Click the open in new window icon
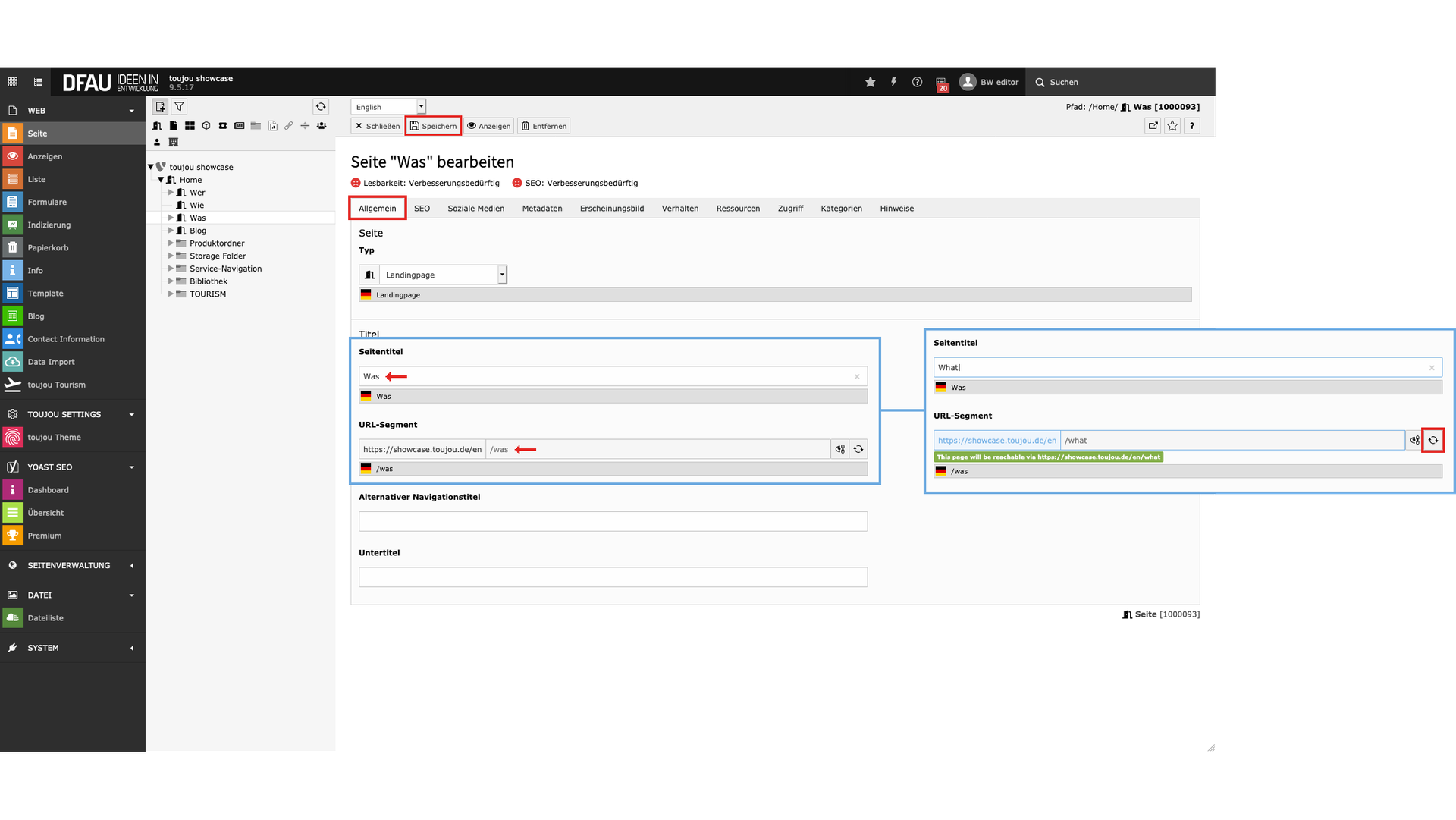The width and height of the screenshot is (1456, 820). point(1153,126)
